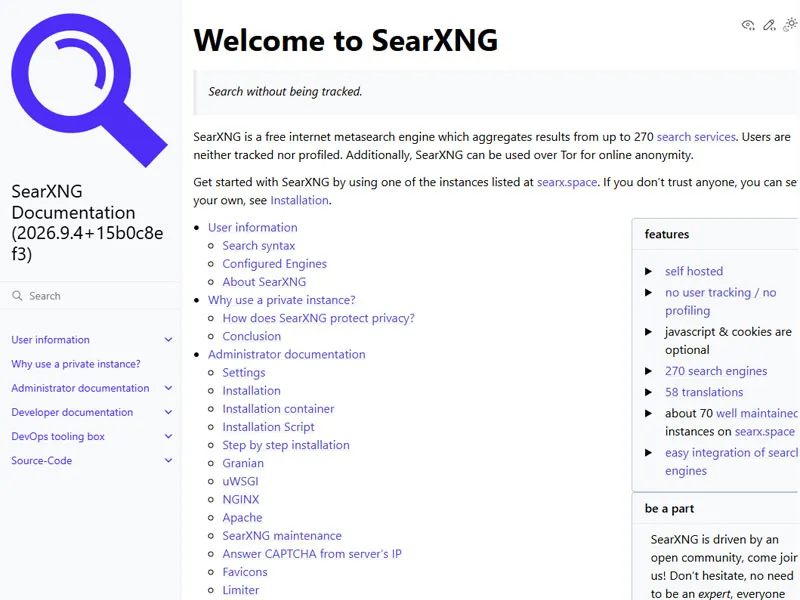800x600 pixels.
Task: Click the 'Welcome to SearXNG' heading
Action: click(x=346, y=40)
